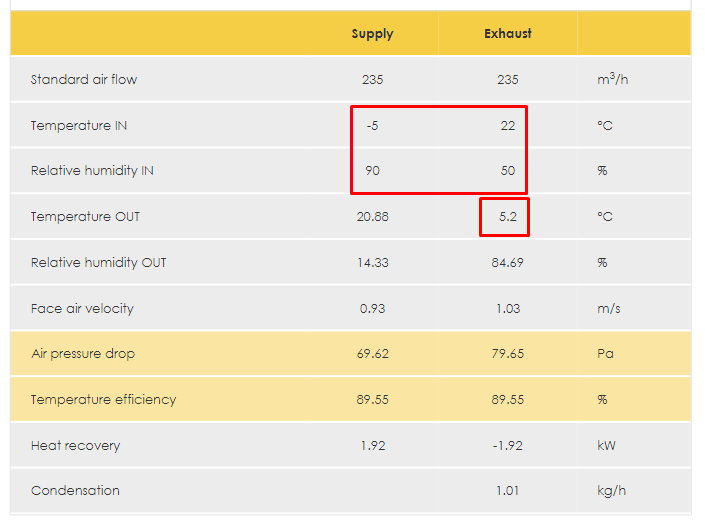
Task: Click the humidity OUT value 84.69
Action: 508,263
